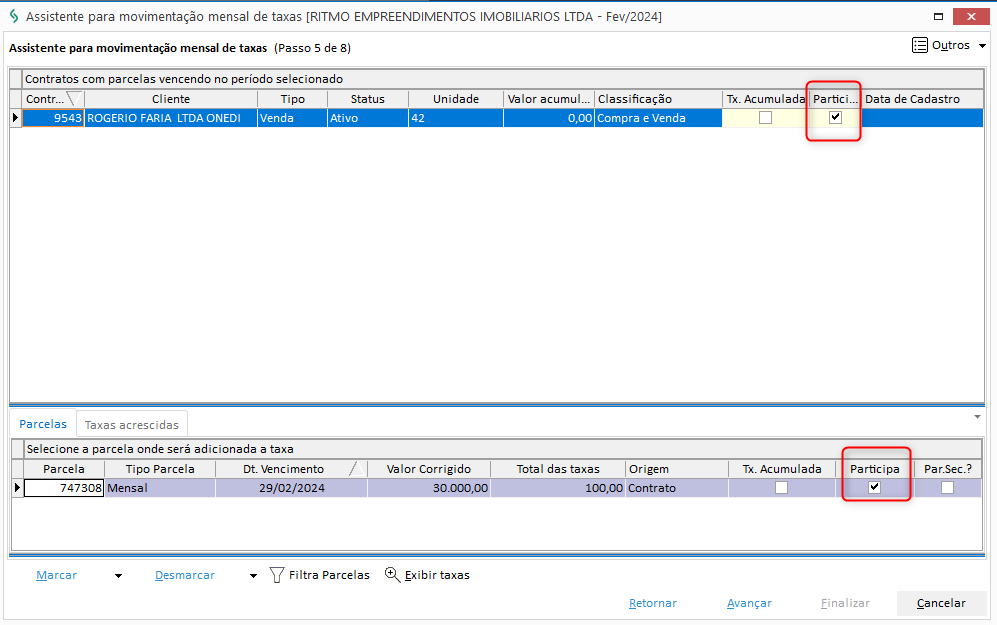Enable Par.Sec.? checkbox for parcela 747308
Screen dimensions: 997x625
point(947,488)
